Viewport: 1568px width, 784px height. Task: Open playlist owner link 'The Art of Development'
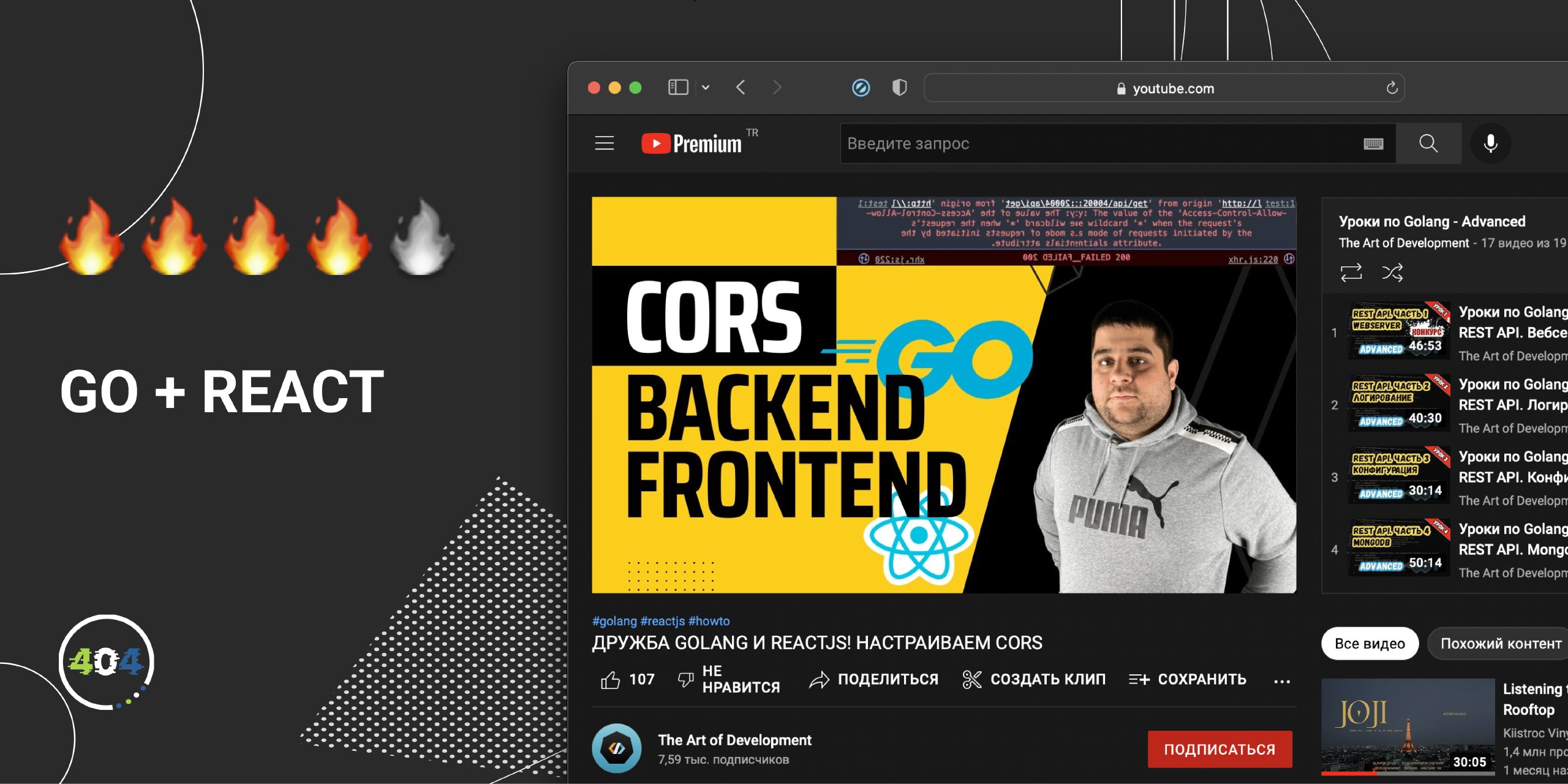click(1404, 243)
